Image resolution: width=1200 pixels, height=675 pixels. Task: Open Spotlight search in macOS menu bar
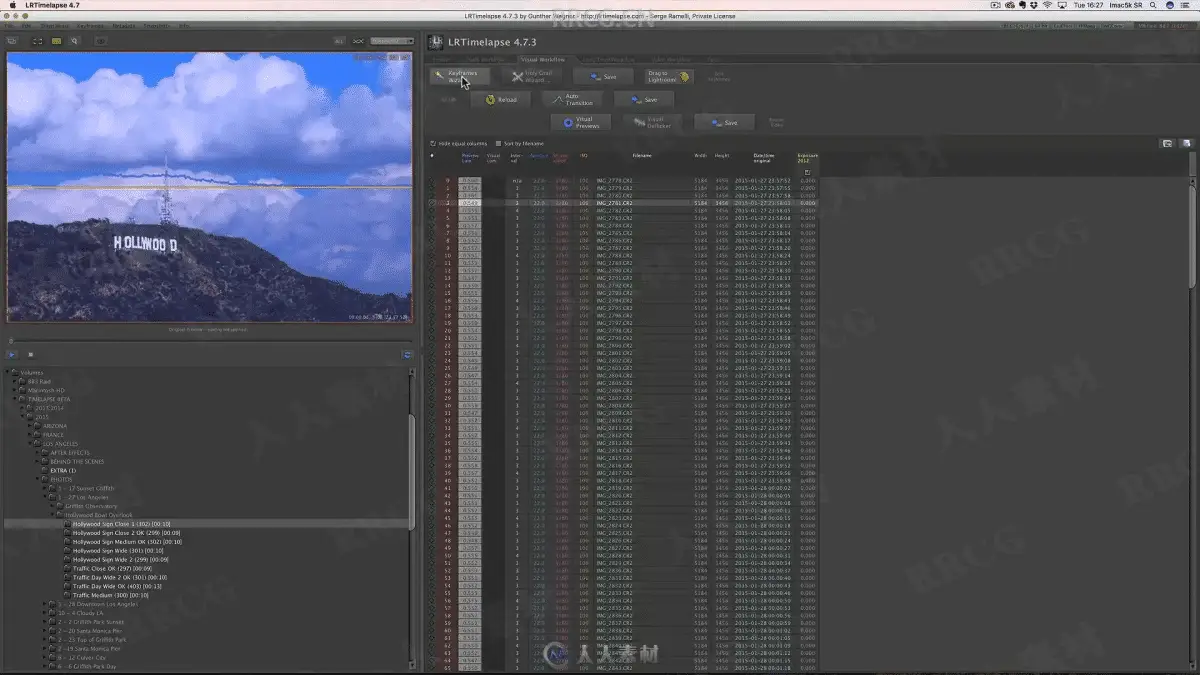pos(1151,5)
